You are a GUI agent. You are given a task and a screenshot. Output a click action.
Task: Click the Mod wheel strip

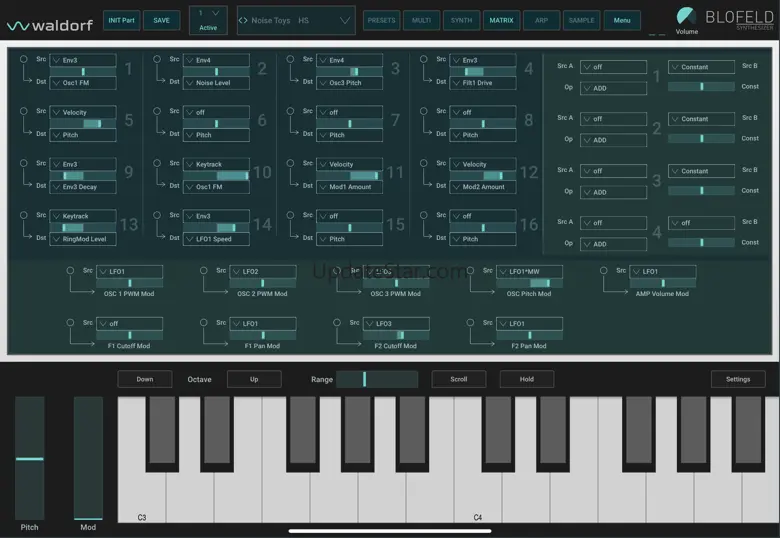point(88,458)
